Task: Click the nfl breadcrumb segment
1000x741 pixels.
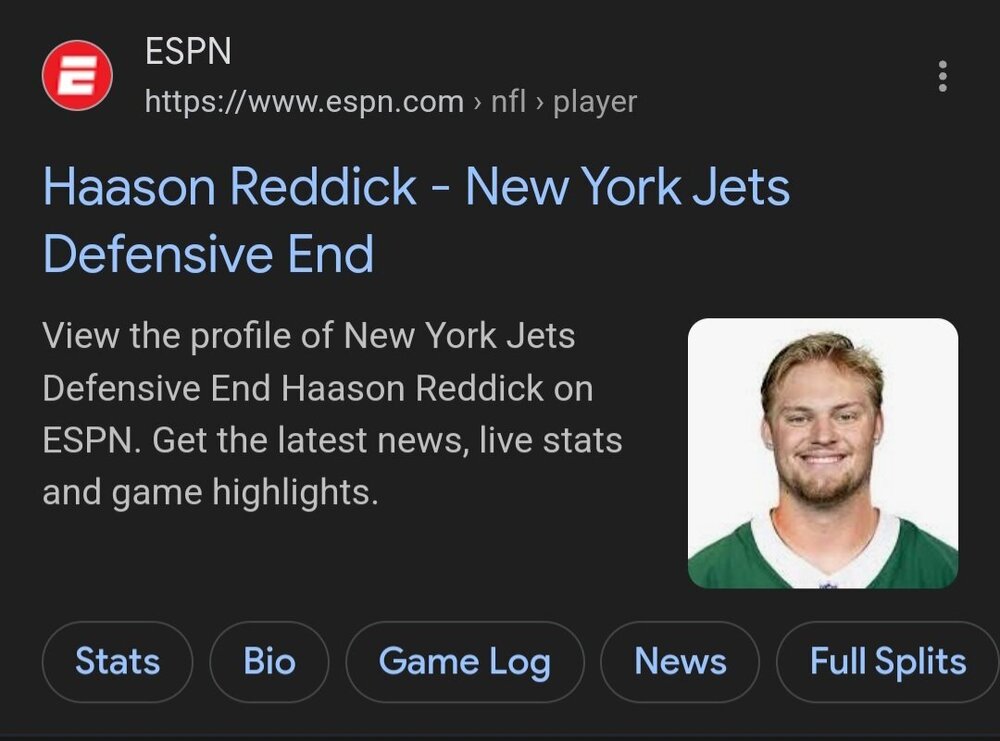Action: coord(508,102)
